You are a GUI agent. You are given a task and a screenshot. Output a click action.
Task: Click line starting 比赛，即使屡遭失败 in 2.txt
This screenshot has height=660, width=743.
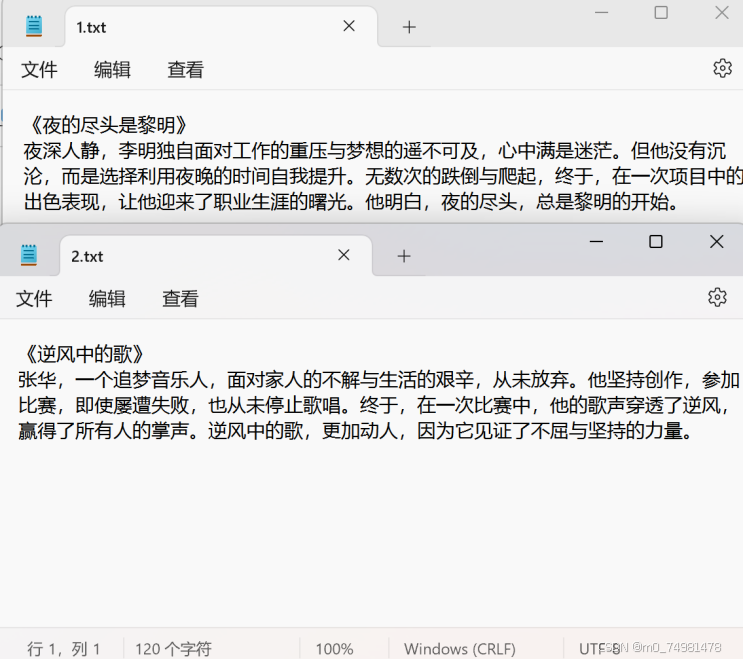tap(374, 405)
